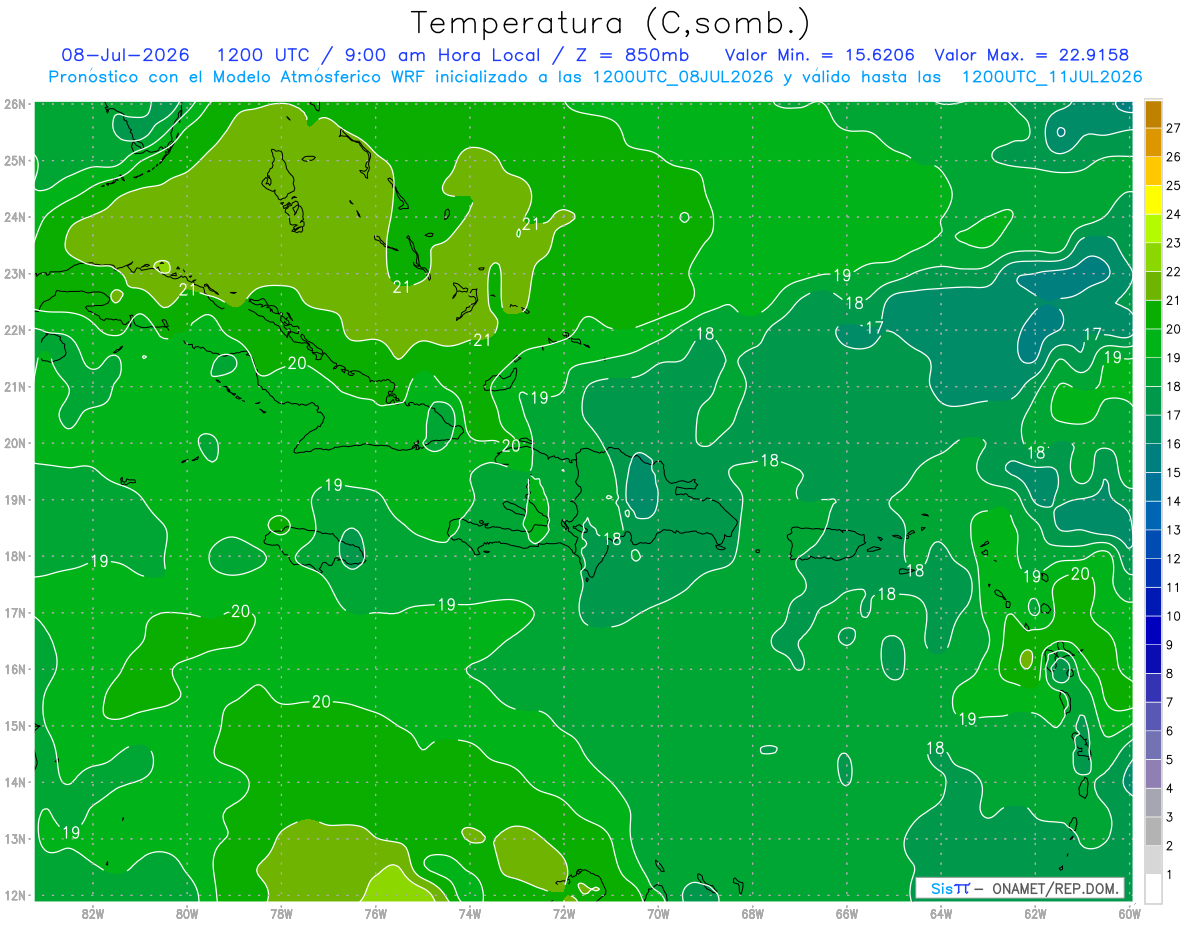Click longitude axis label "66W"

click(846, 914)
